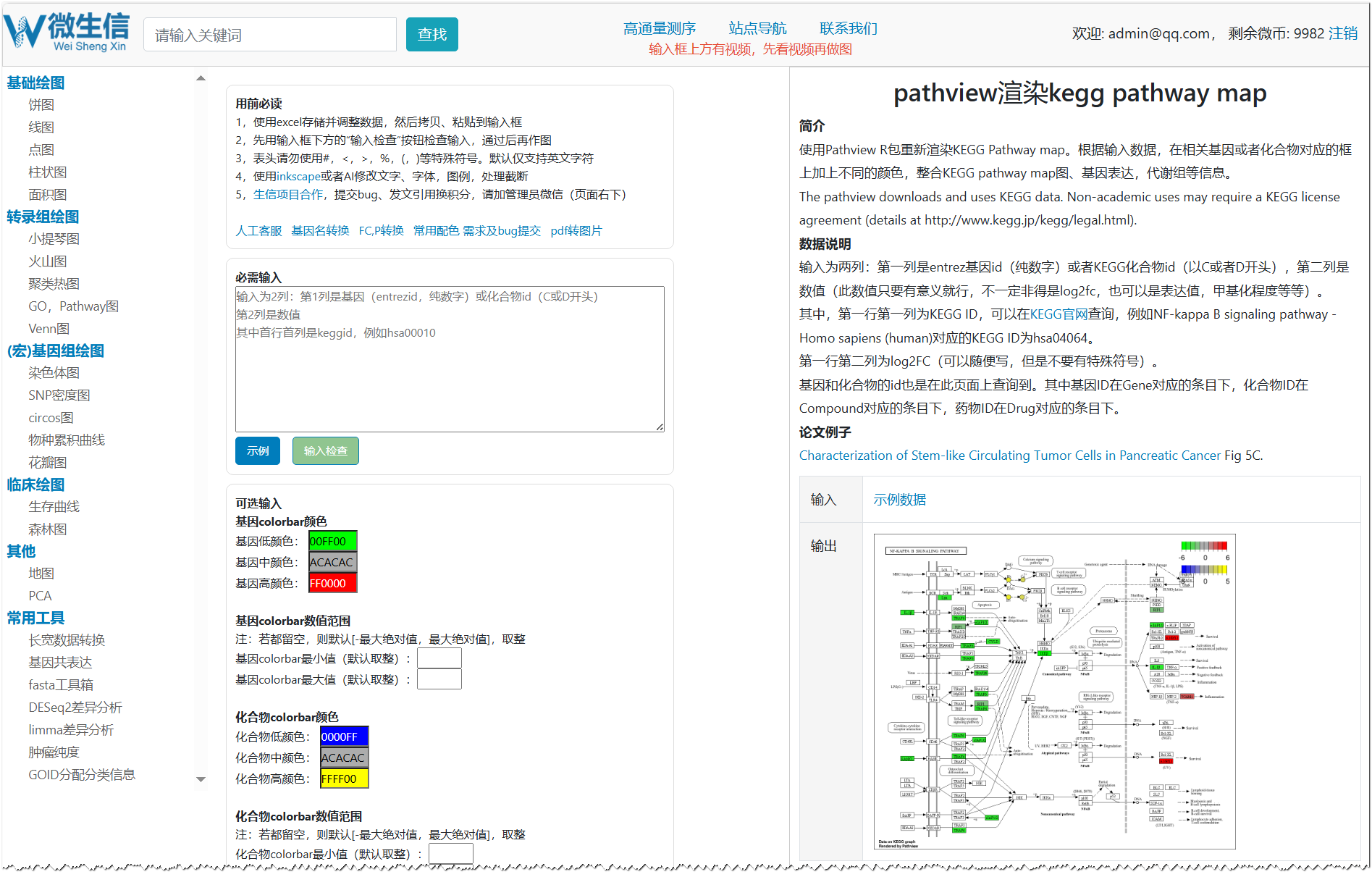Select 长宽数据转换 in the sidebar
The image size is (1372, 877).
(x=67, y=640)
